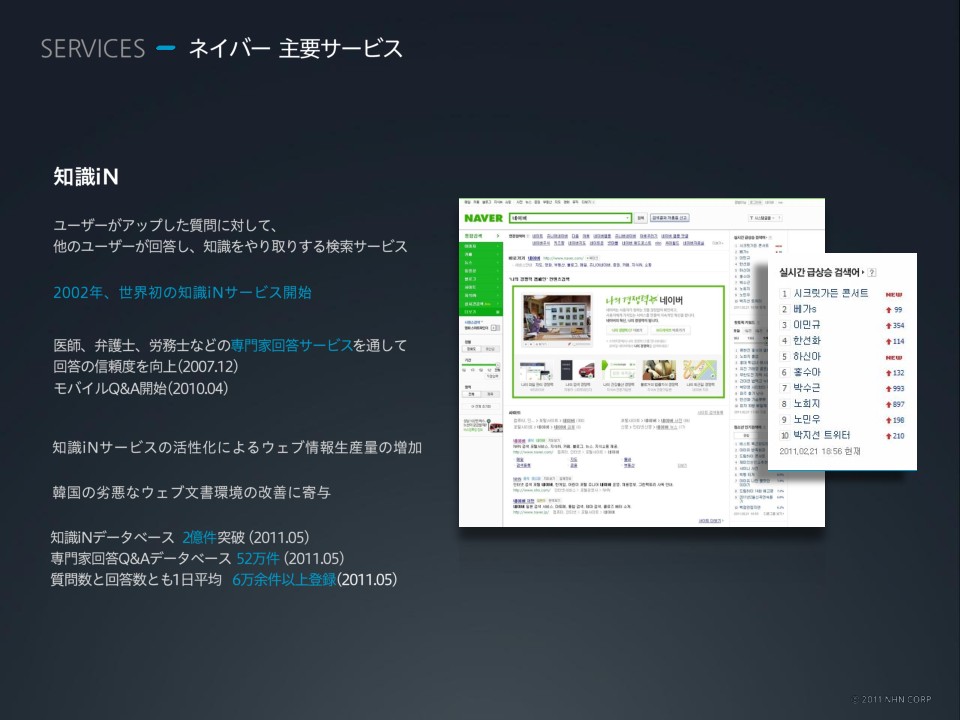Open trending keyword 노민우

tap(806, 419)
